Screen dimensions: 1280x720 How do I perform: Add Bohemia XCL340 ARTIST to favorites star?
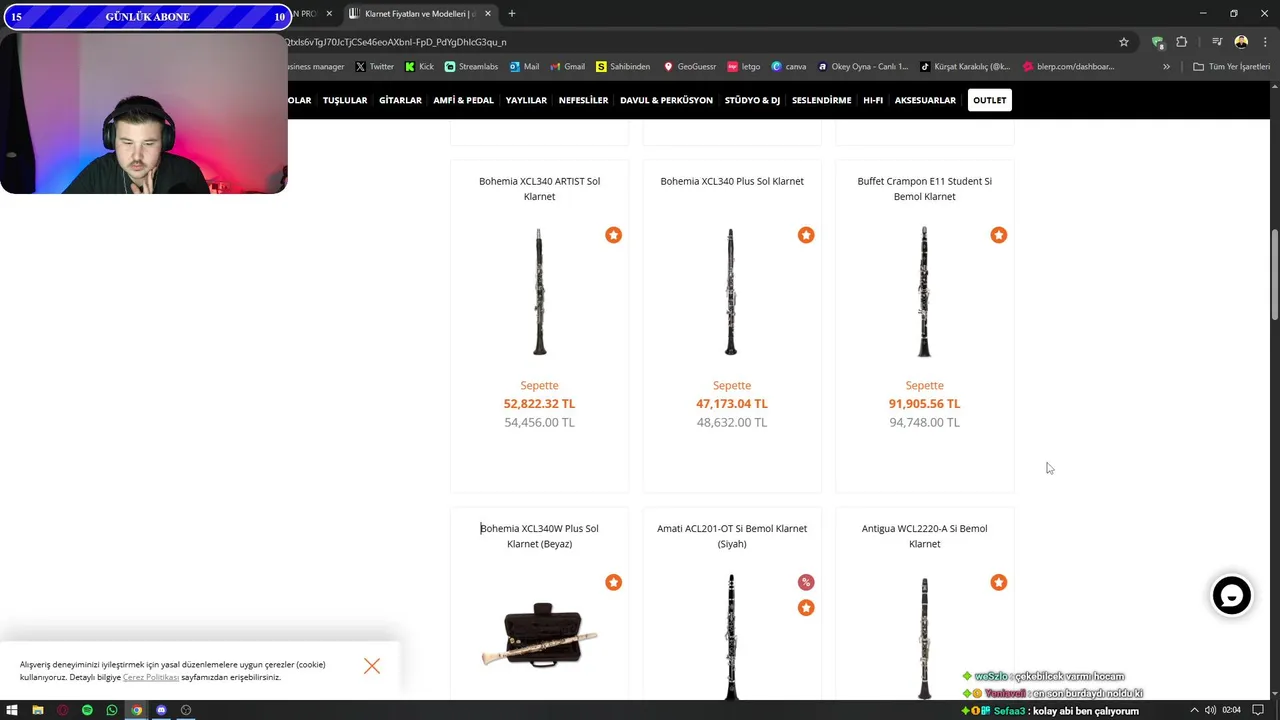tap(613, 235)
